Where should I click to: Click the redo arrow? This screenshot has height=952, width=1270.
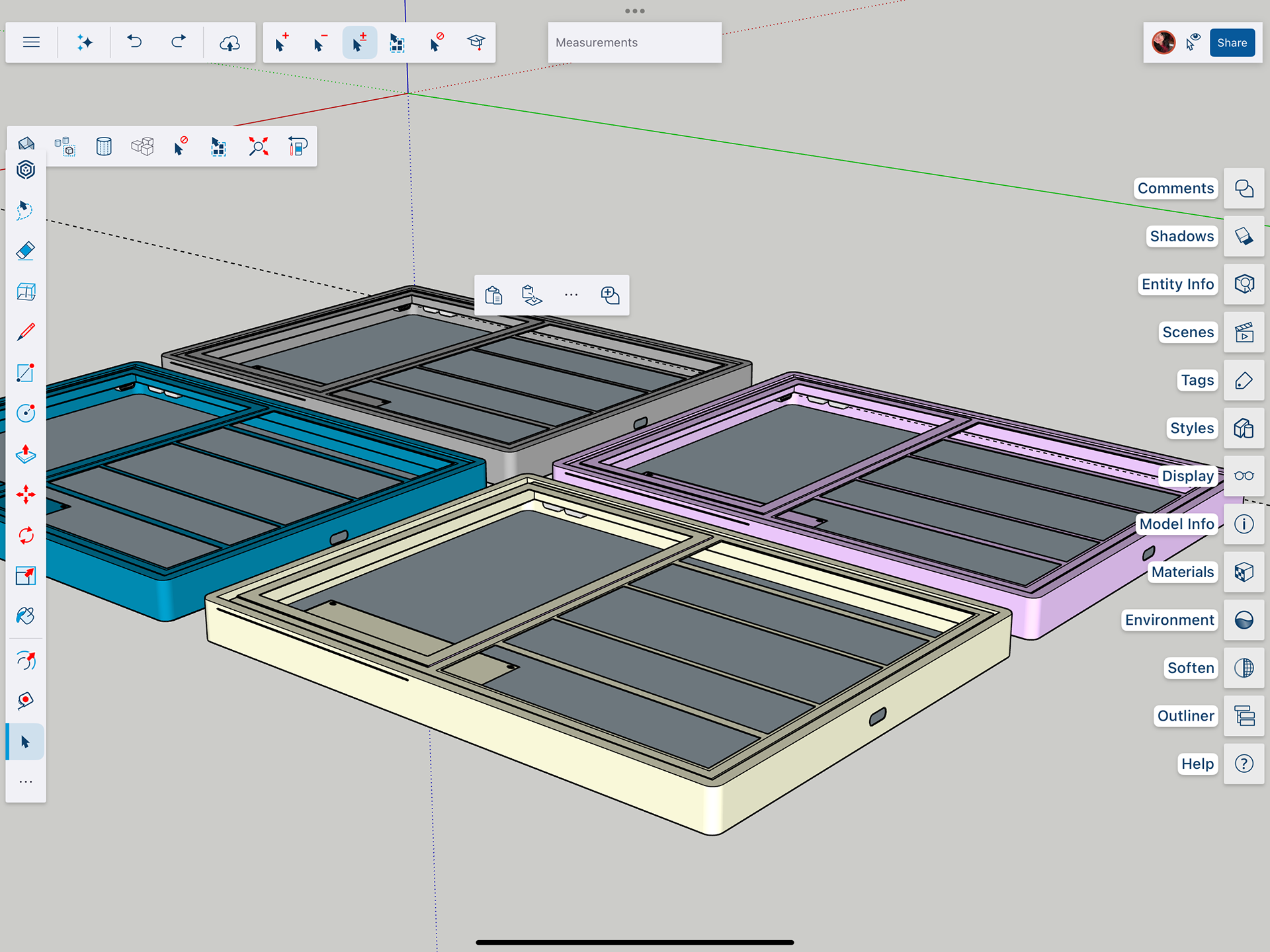click(179, 42)
